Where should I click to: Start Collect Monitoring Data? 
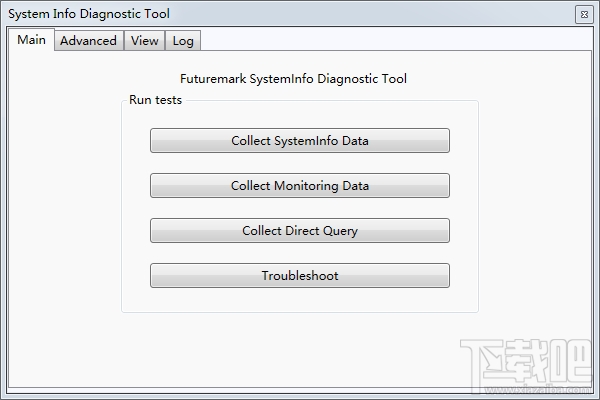coord(300,186)
